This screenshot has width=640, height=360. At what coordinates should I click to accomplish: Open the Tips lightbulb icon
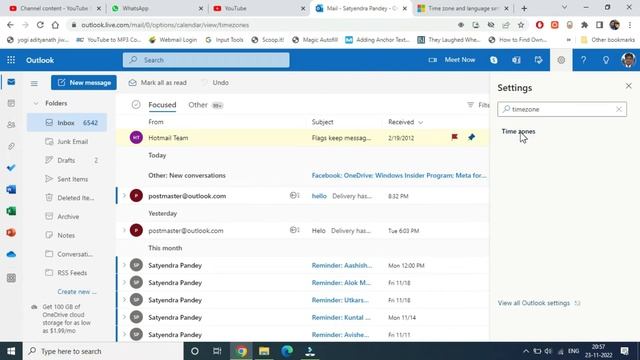click(606, 60)
